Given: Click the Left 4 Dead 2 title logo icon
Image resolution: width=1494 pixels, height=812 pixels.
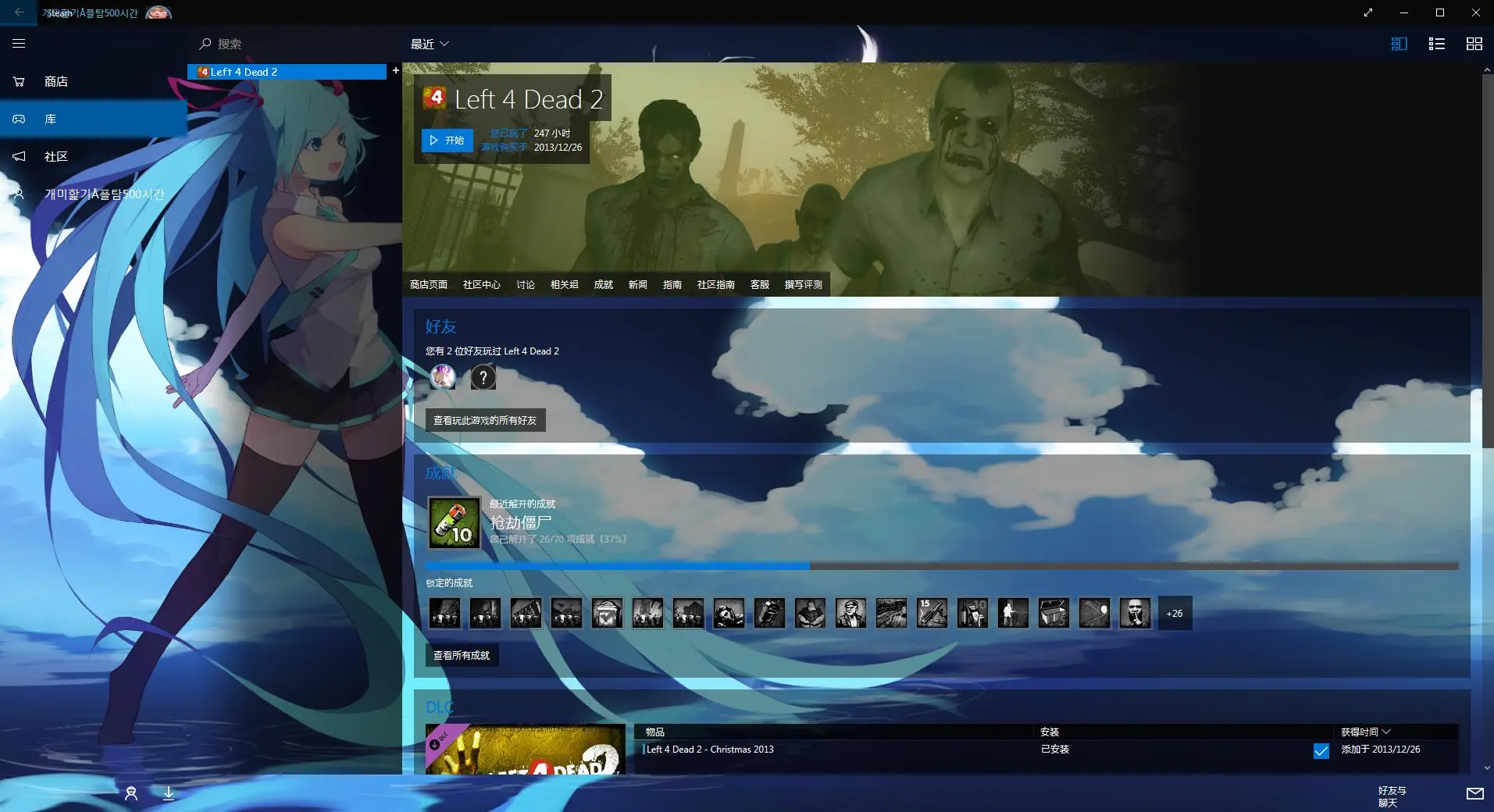Looking at the screenshot, I should point(435,98).
